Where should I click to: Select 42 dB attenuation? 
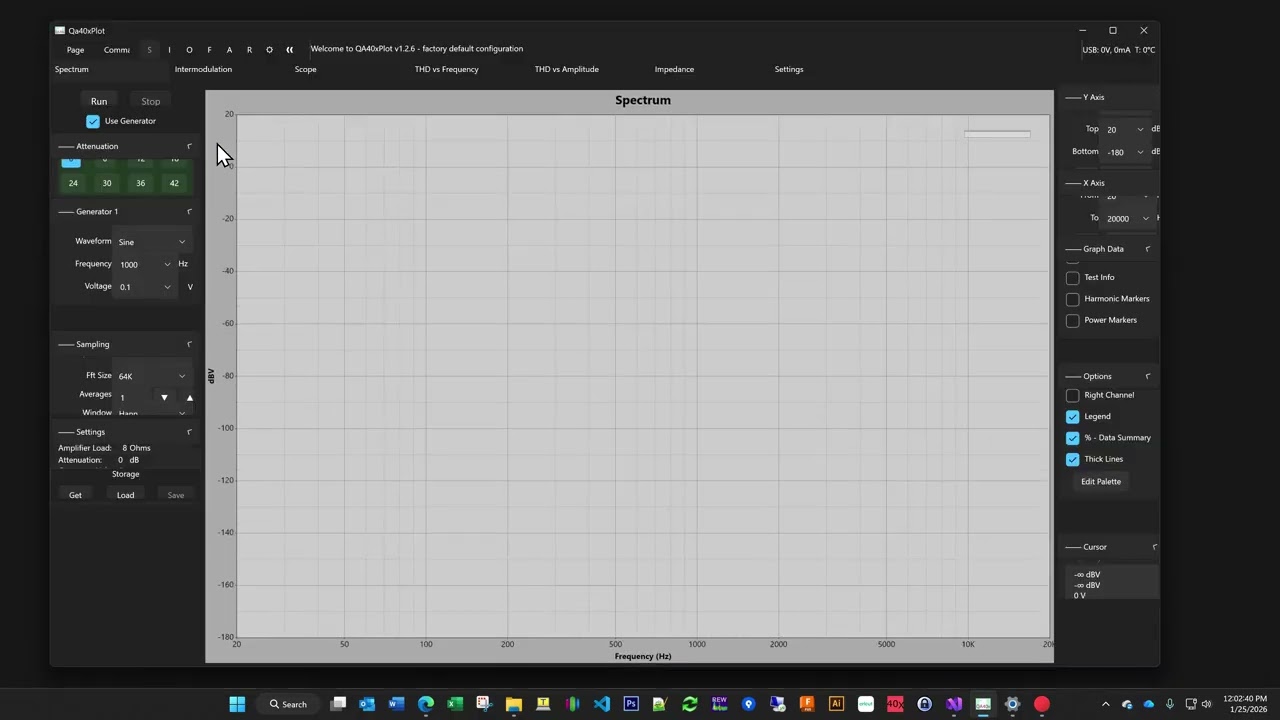pyautogui.click(x=174, y=183)
